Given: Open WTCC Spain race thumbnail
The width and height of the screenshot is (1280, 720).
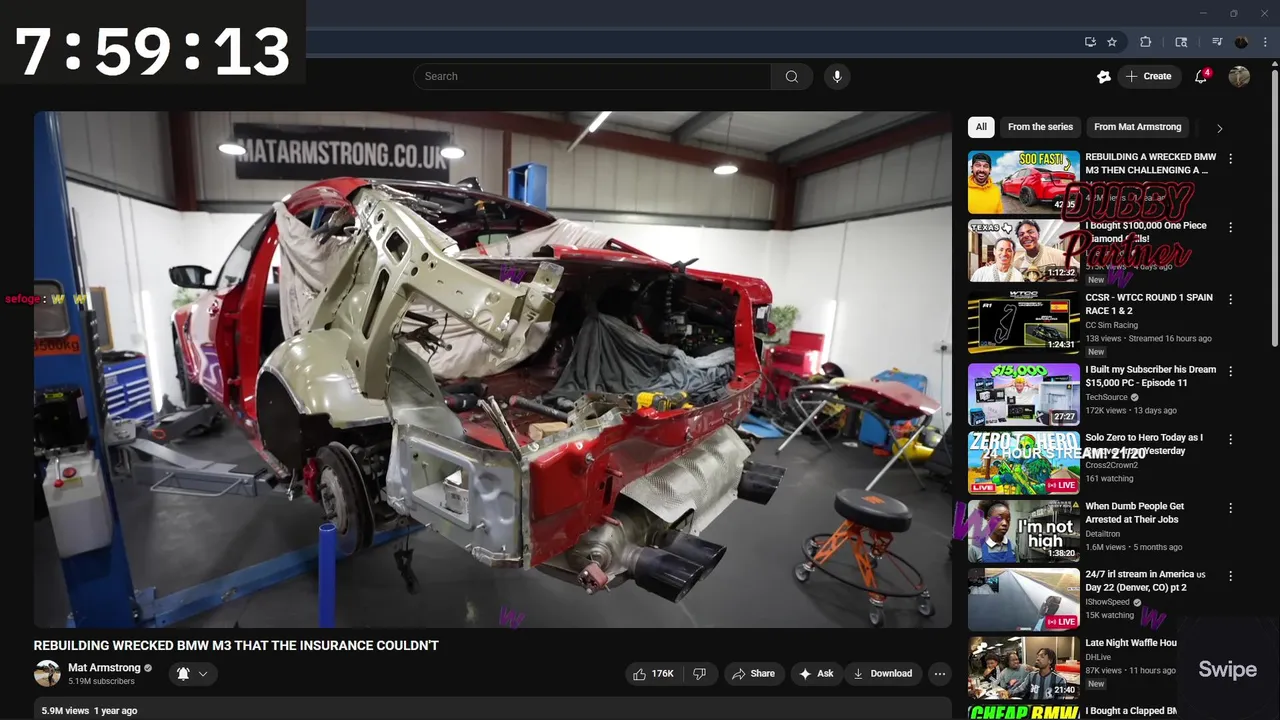Looking at the screenshot, I should tap(1024, 322).
